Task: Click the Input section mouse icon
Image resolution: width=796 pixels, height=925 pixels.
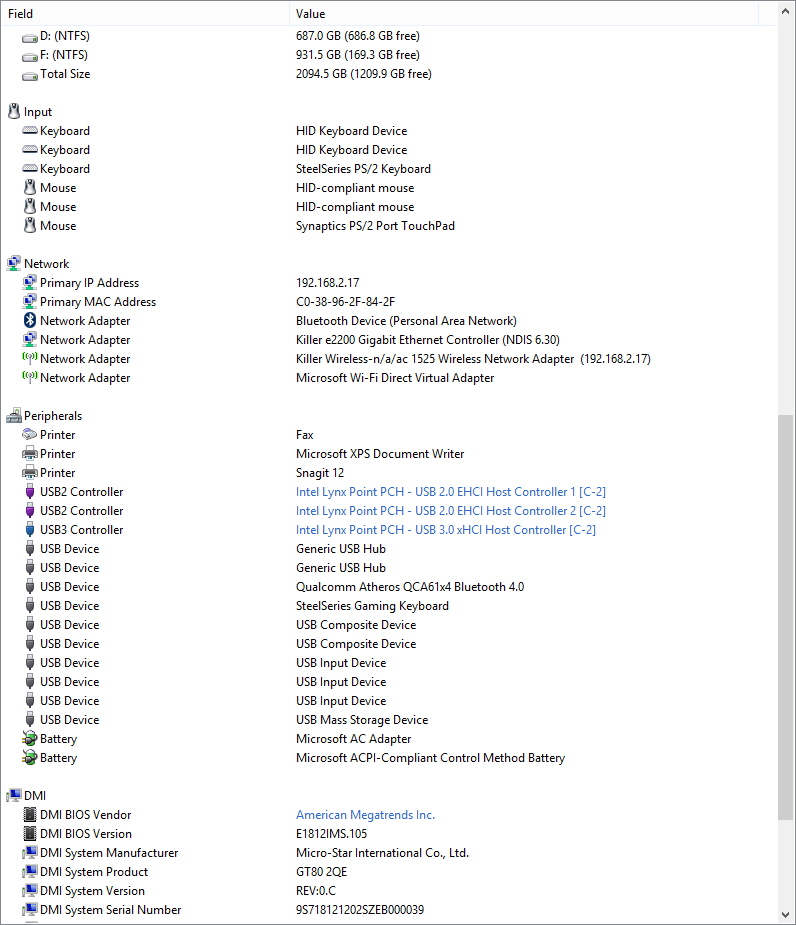Action: coord(14,111)
